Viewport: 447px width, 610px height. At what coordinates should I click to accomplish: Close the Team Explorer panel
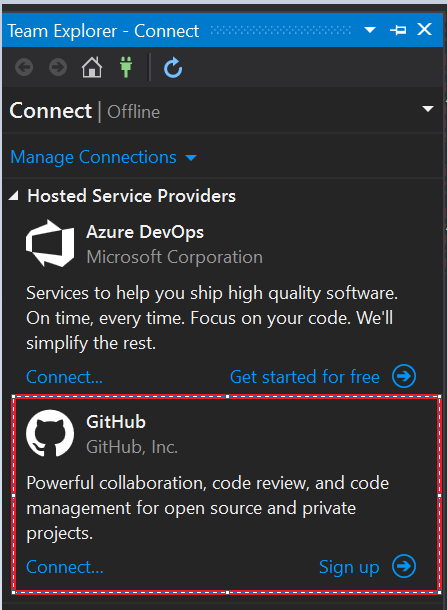click(424, 29)
